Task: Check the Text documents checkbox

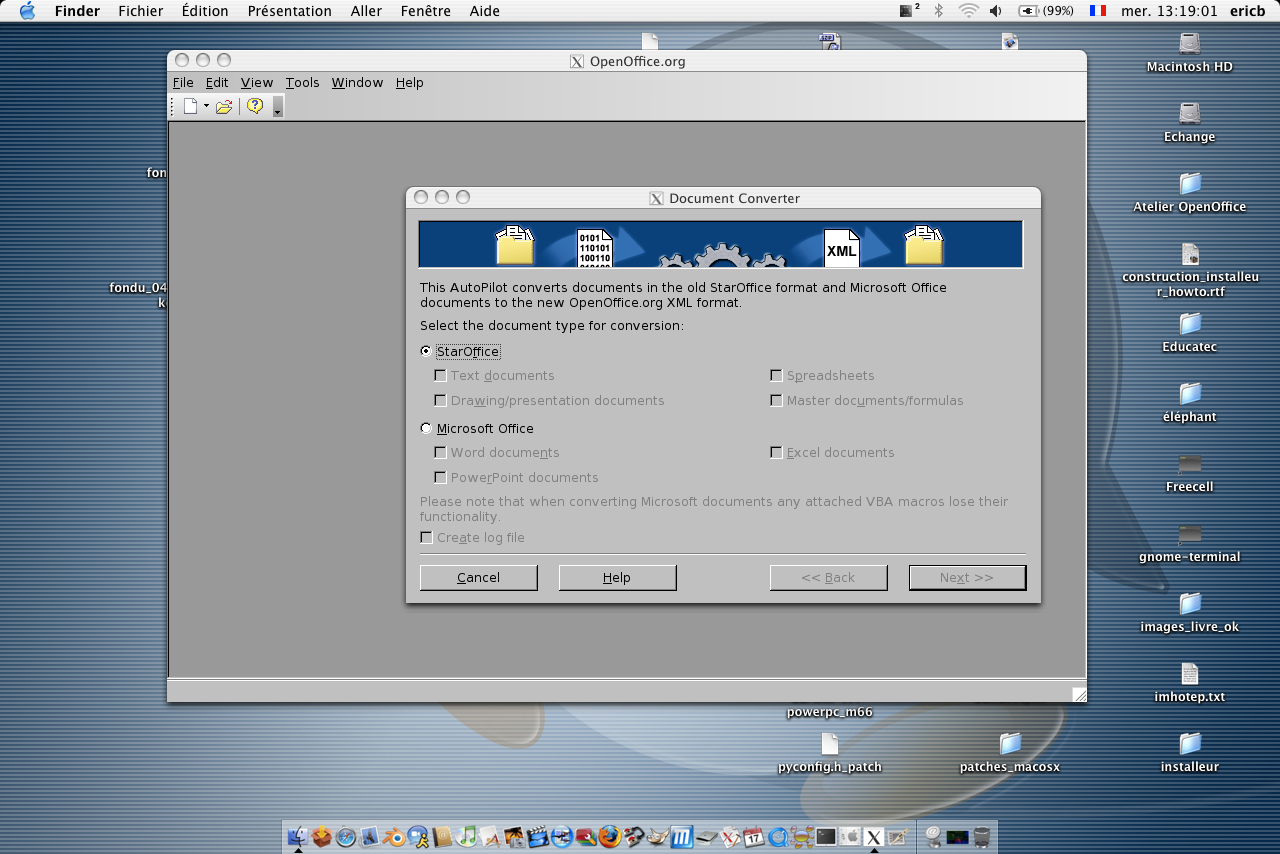Action: [440, 376]
